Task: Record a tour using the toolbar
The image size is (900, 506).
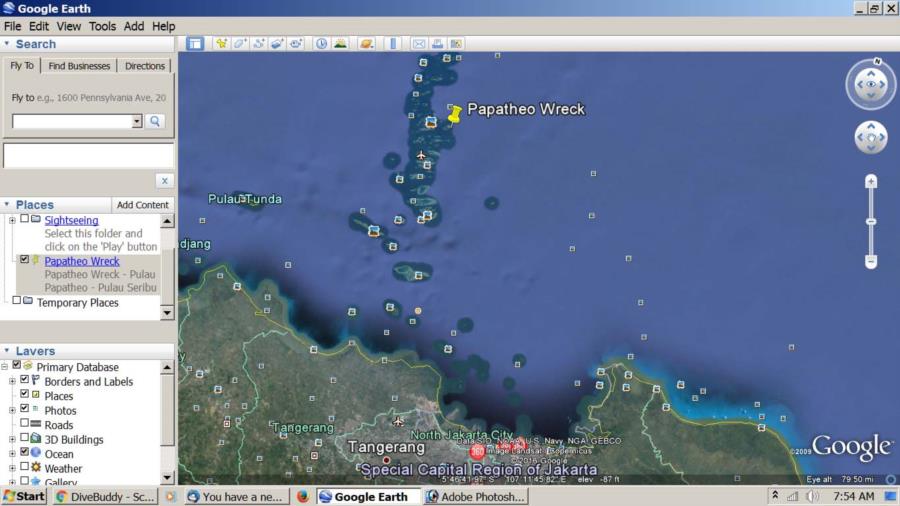Action: click(x=296, y=44)
